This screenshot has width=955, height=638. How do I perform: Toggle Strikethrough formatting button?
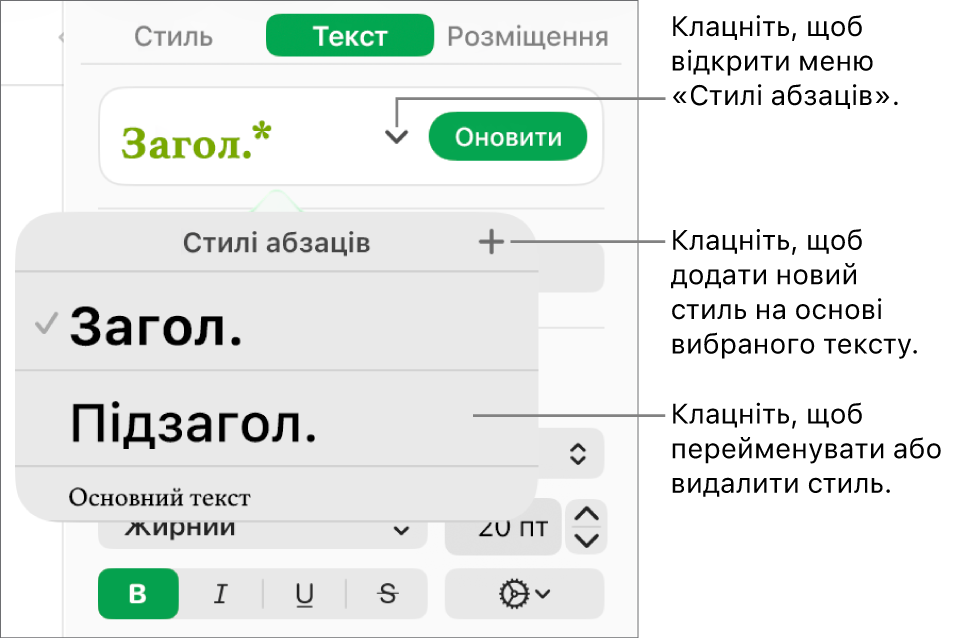(387, 594)
